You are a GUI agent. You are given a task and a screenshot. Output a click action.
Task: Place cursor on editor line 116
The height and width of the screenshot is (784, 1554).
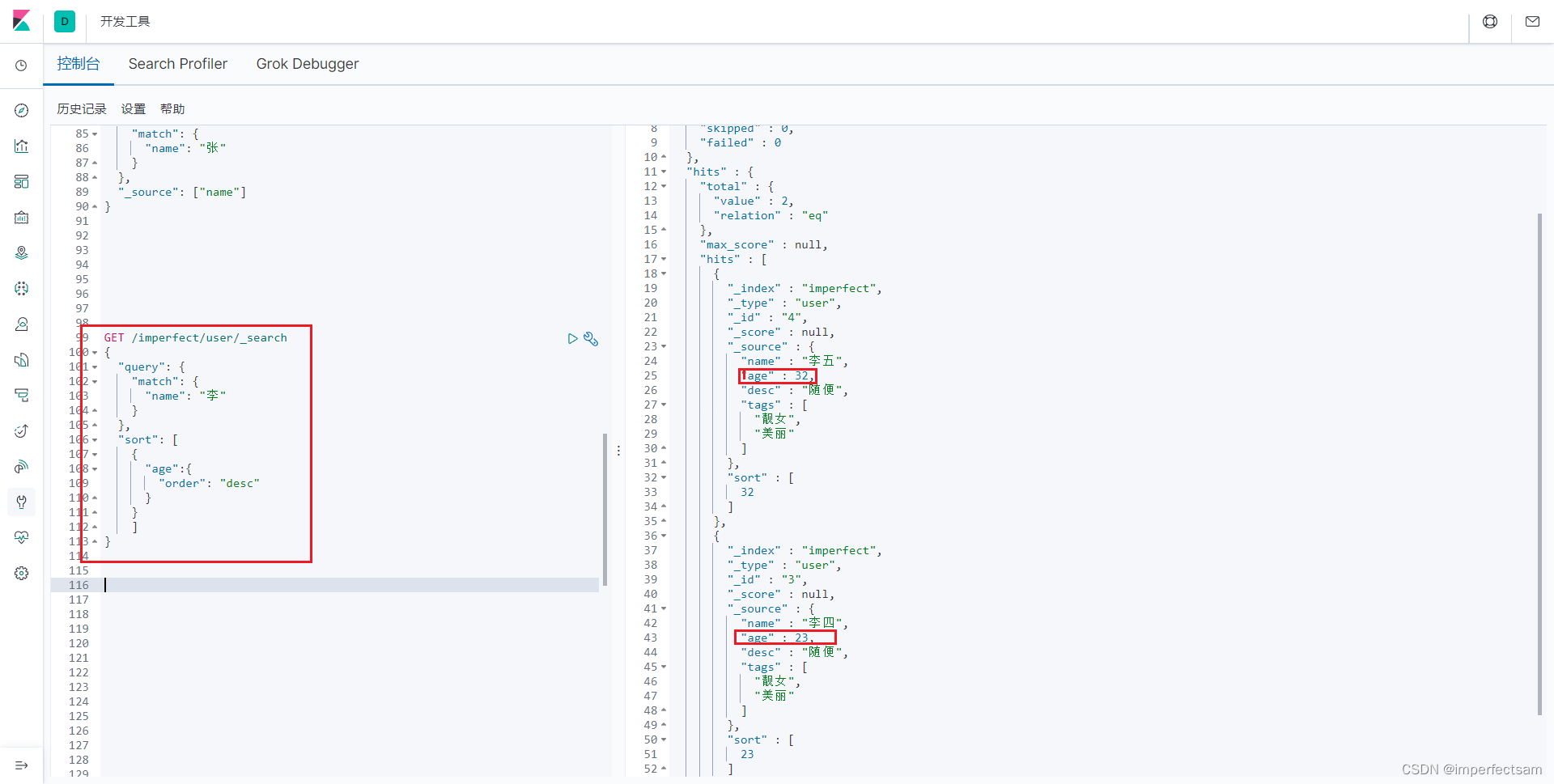click(x=350, y=585)
